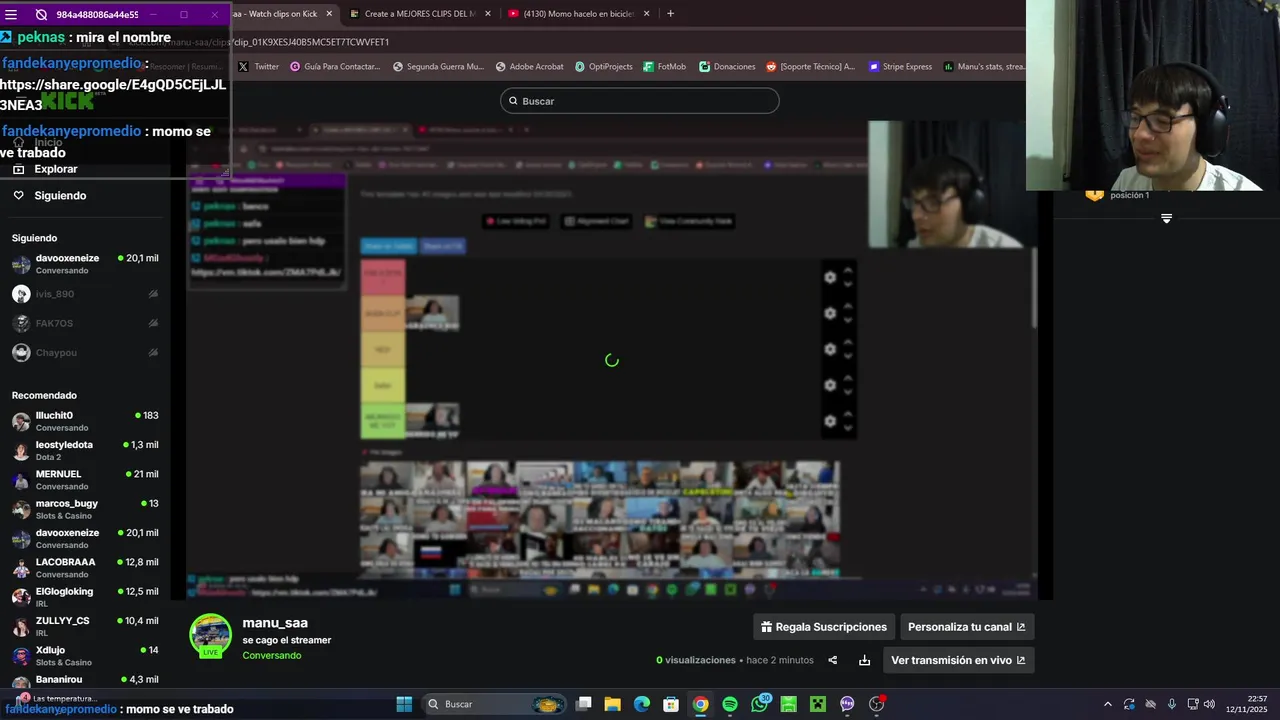Open volume control in system tray

pyautogui.click(x=1209, y=704)
